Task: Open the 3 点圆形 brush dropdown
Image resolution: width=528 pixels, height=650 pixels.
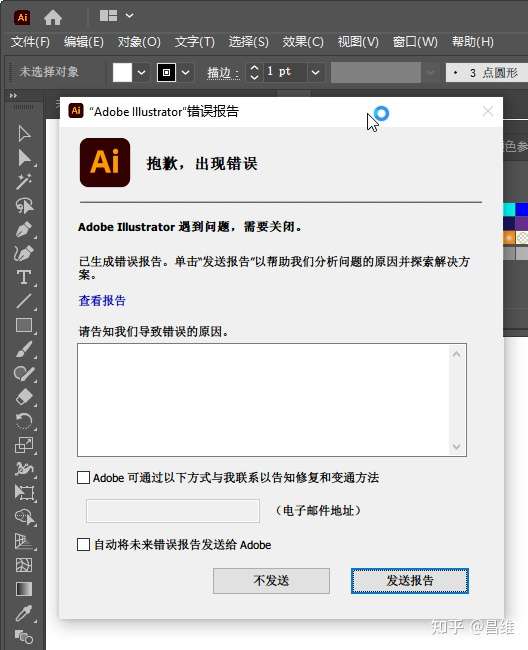Action: (487, 73)
